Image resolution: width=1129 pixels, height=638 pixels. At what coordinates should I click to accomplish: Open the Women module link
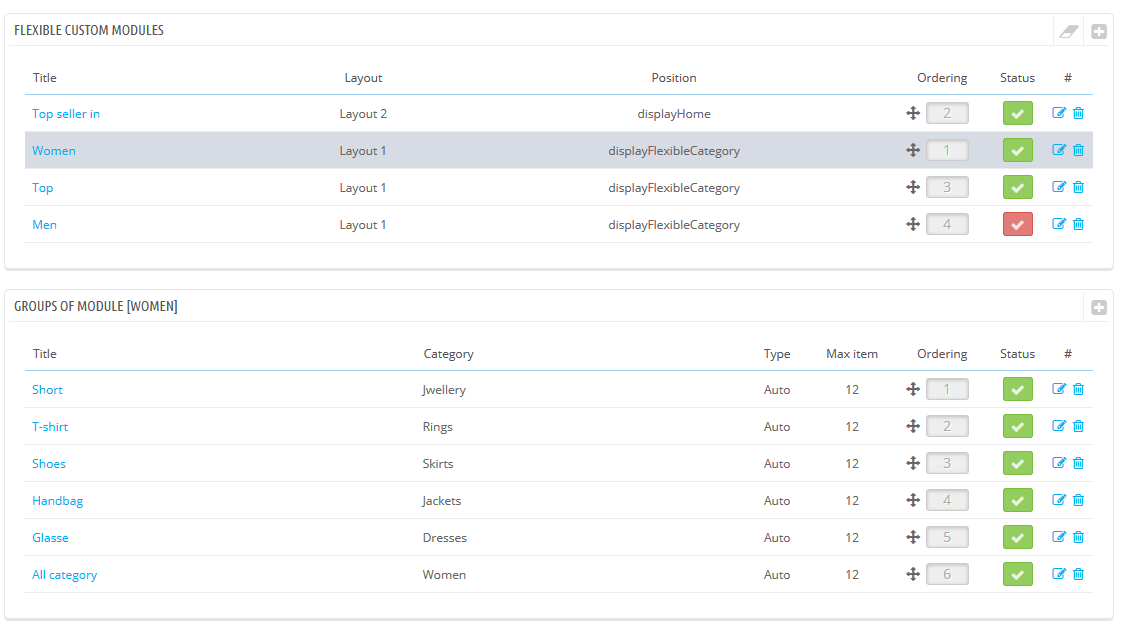[54, 151]
